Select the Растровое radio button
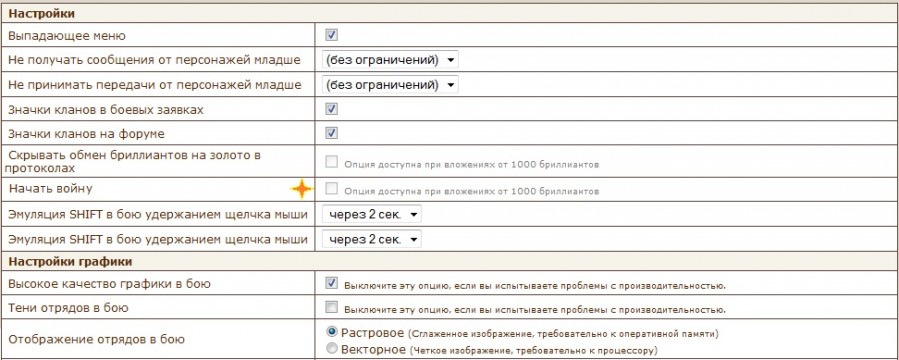899x360 pixels. pyautogui.click(x=331, y=331)
